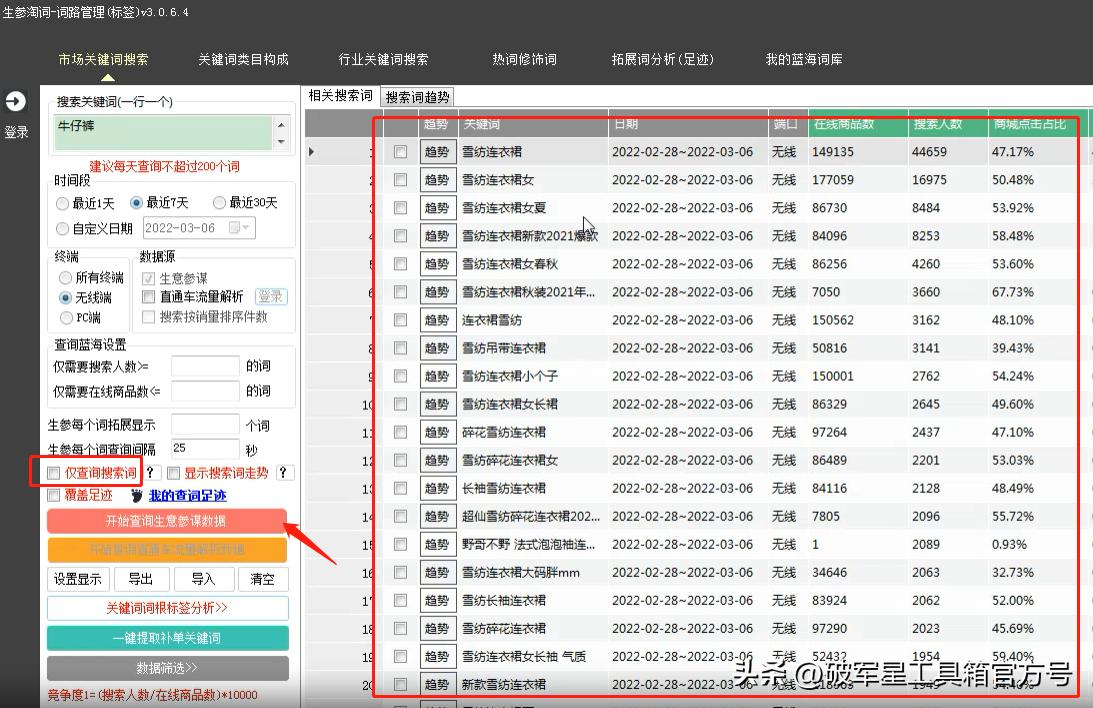Open the 我的查询足迹 link
Image resolution: width=1093 pixels, height=708 pixels.
187,495
